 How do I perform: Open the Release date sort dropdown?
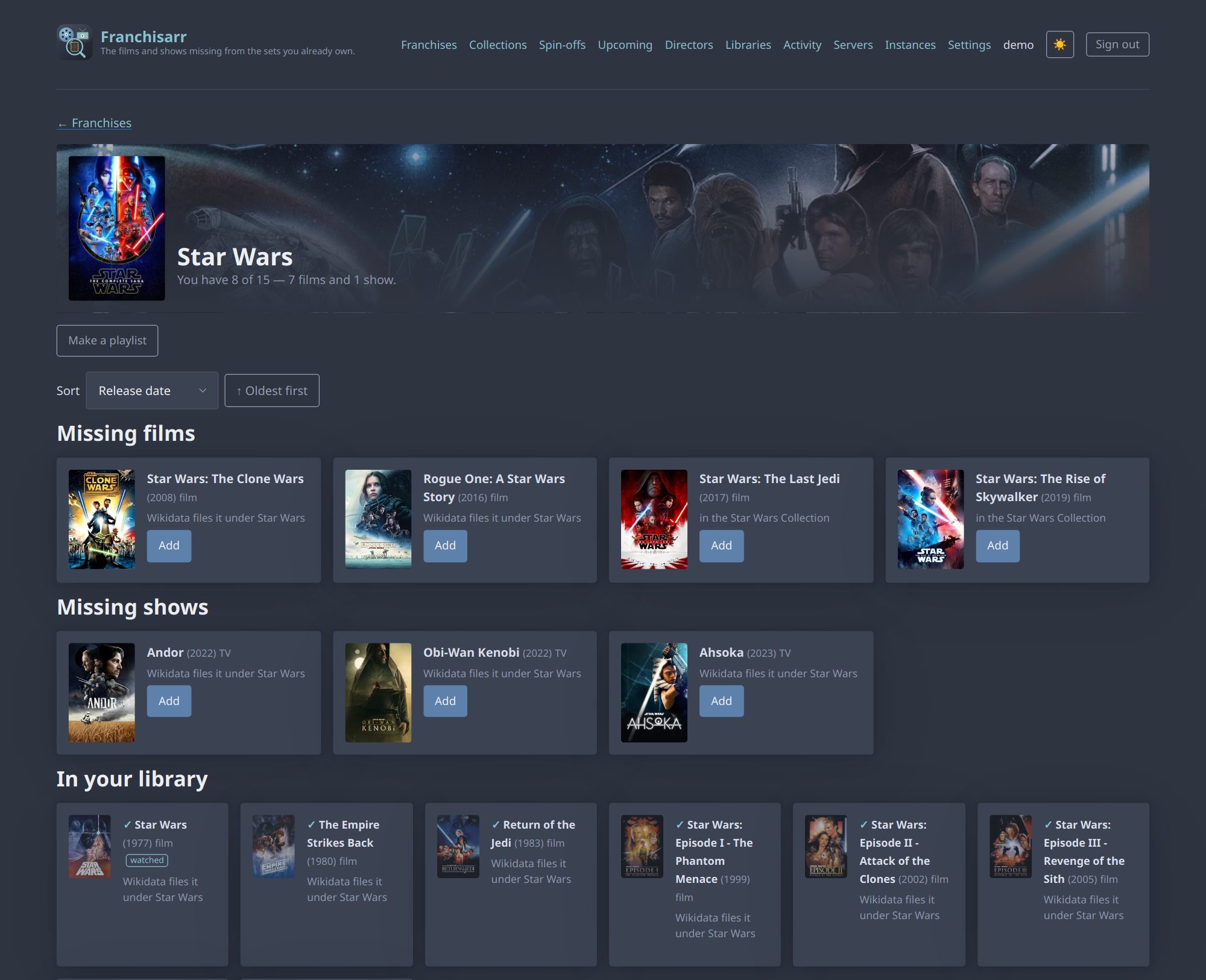tap(152, 391)
